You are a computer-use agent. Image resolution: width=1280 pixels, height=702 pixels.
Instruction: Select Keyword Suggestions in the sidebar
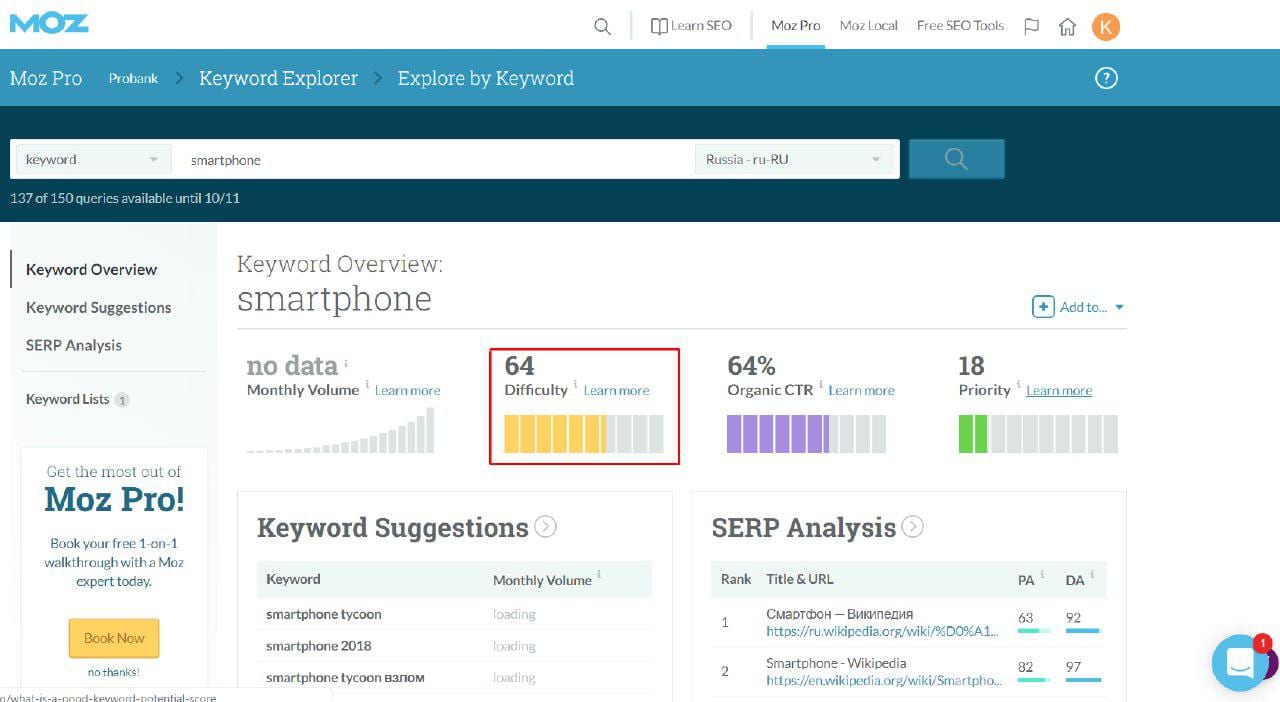pyautogui.click(x=98, y=308)
